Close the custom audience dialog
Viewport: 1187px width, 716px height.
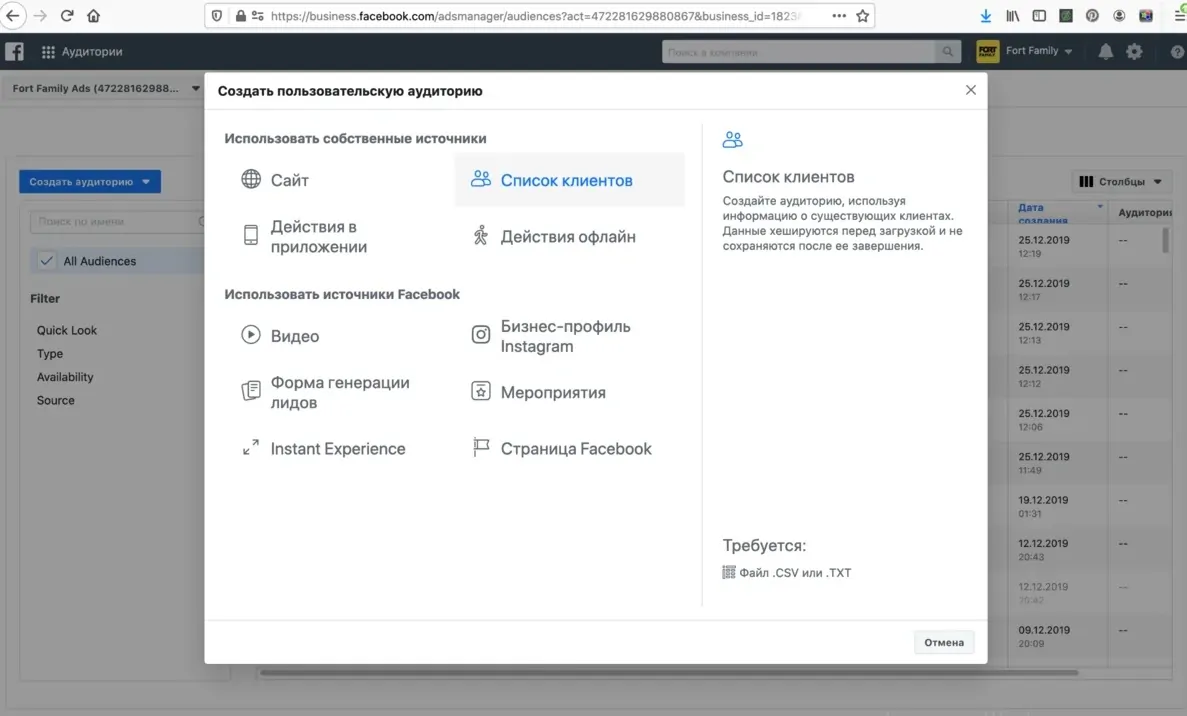970,90
